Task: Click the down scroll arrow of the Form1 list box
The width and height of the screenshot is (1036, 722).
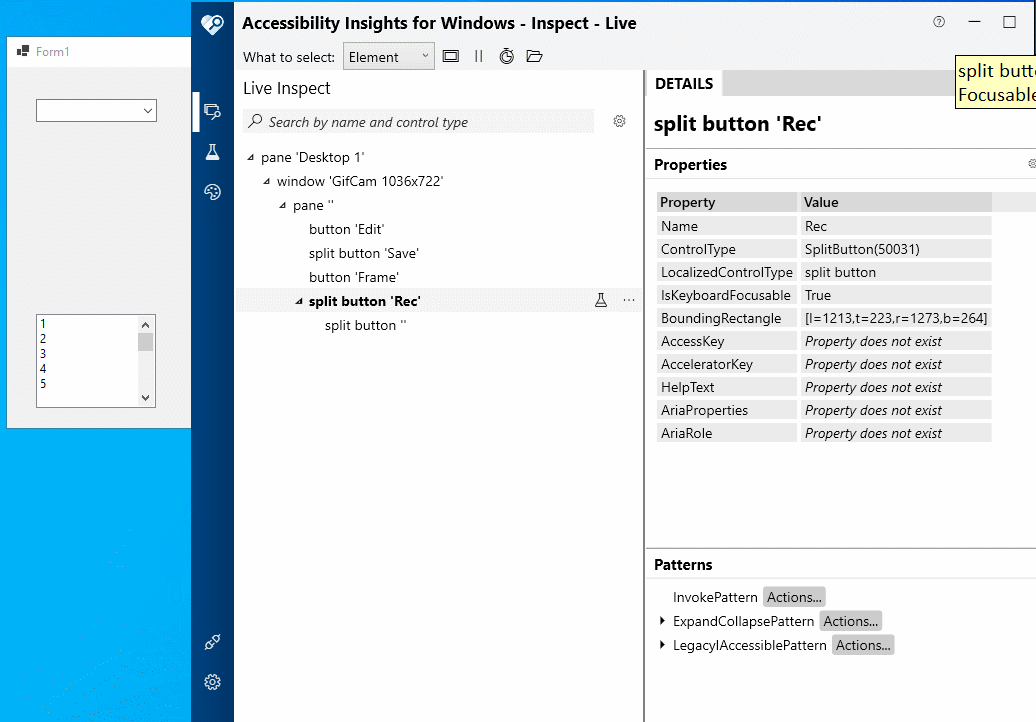Action: point(147,399)
